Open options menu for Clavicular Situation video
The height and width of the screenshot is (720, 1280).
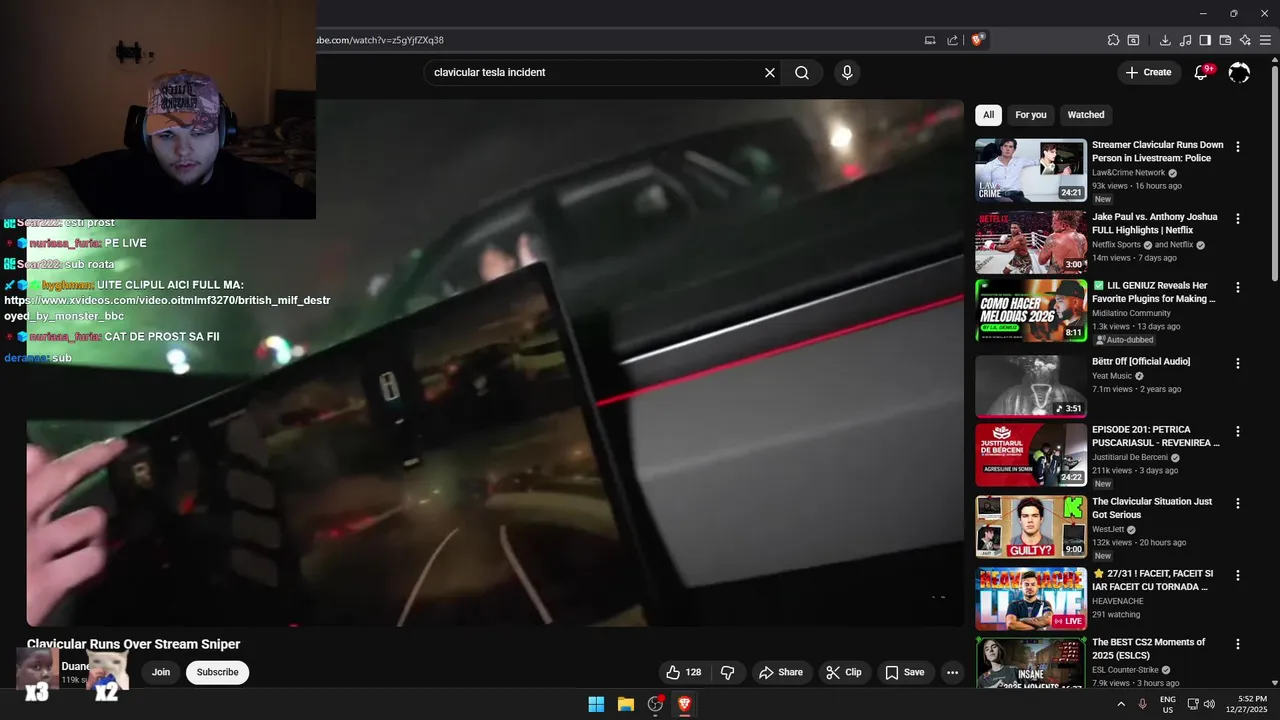click(x=1238, y=503)
